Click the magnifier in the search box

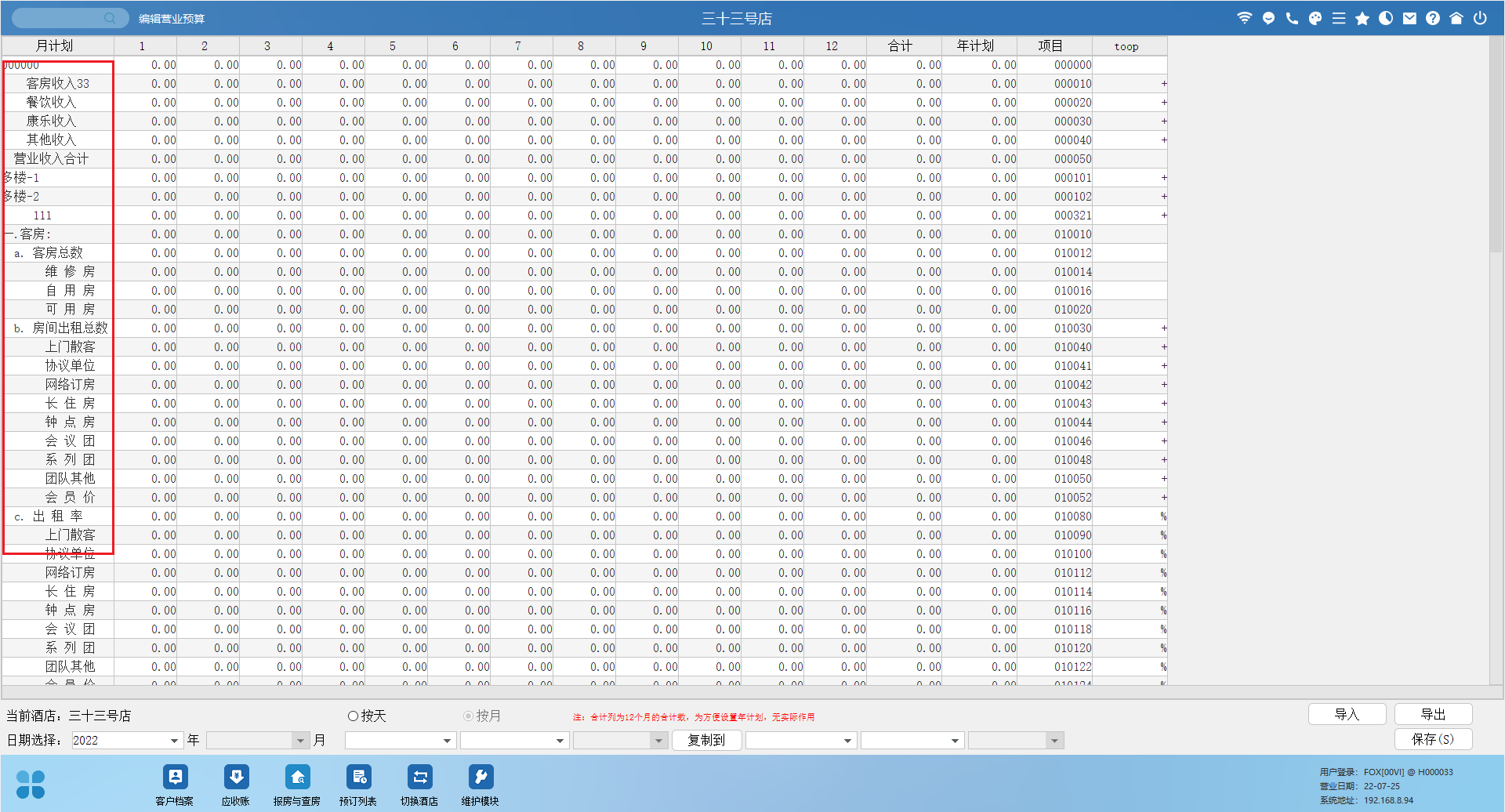pyautogui.click(x=111, y=17)
